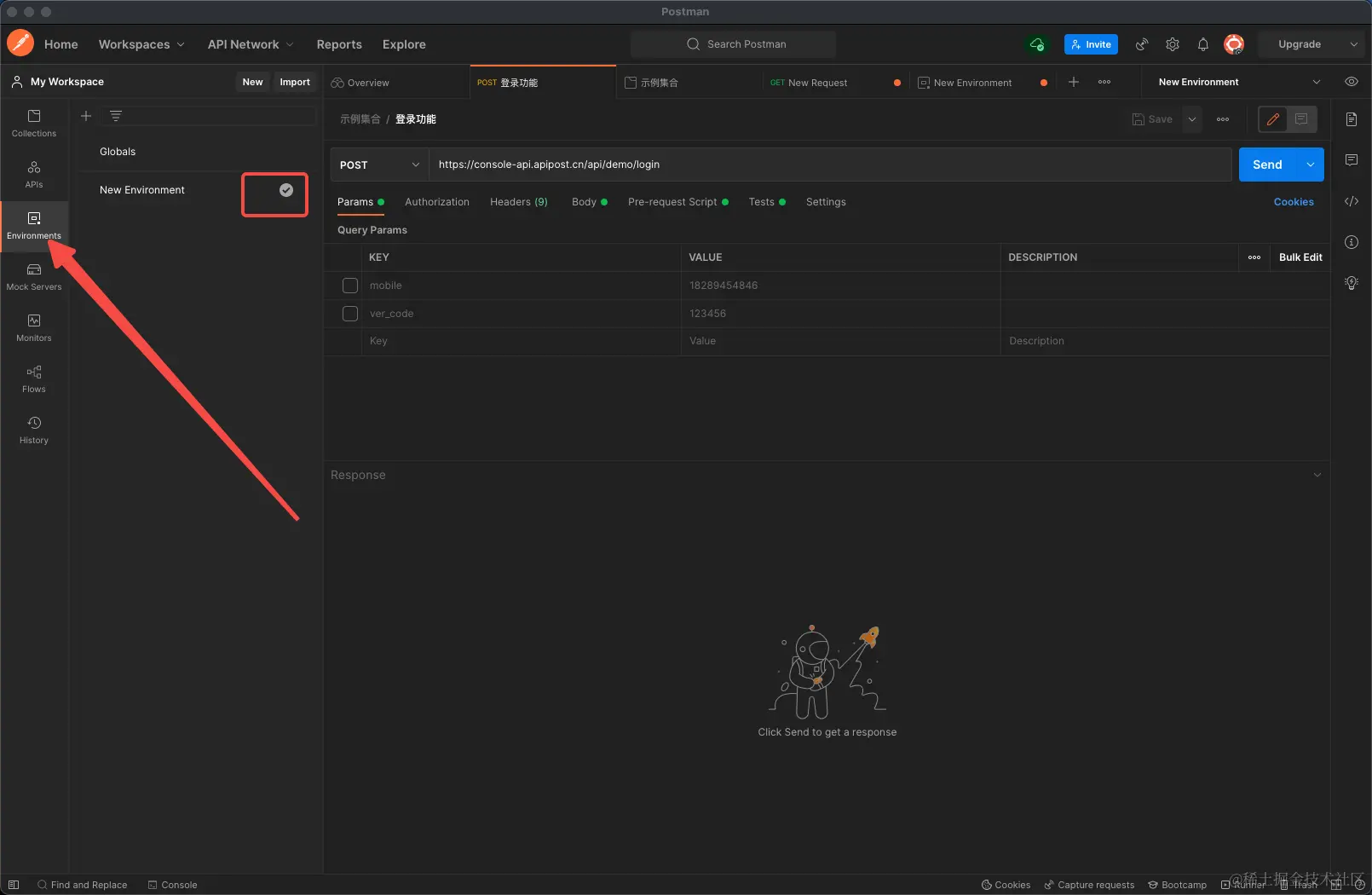Open the Collections sidebar panel

pyautogui.click(x=34, y=124)
